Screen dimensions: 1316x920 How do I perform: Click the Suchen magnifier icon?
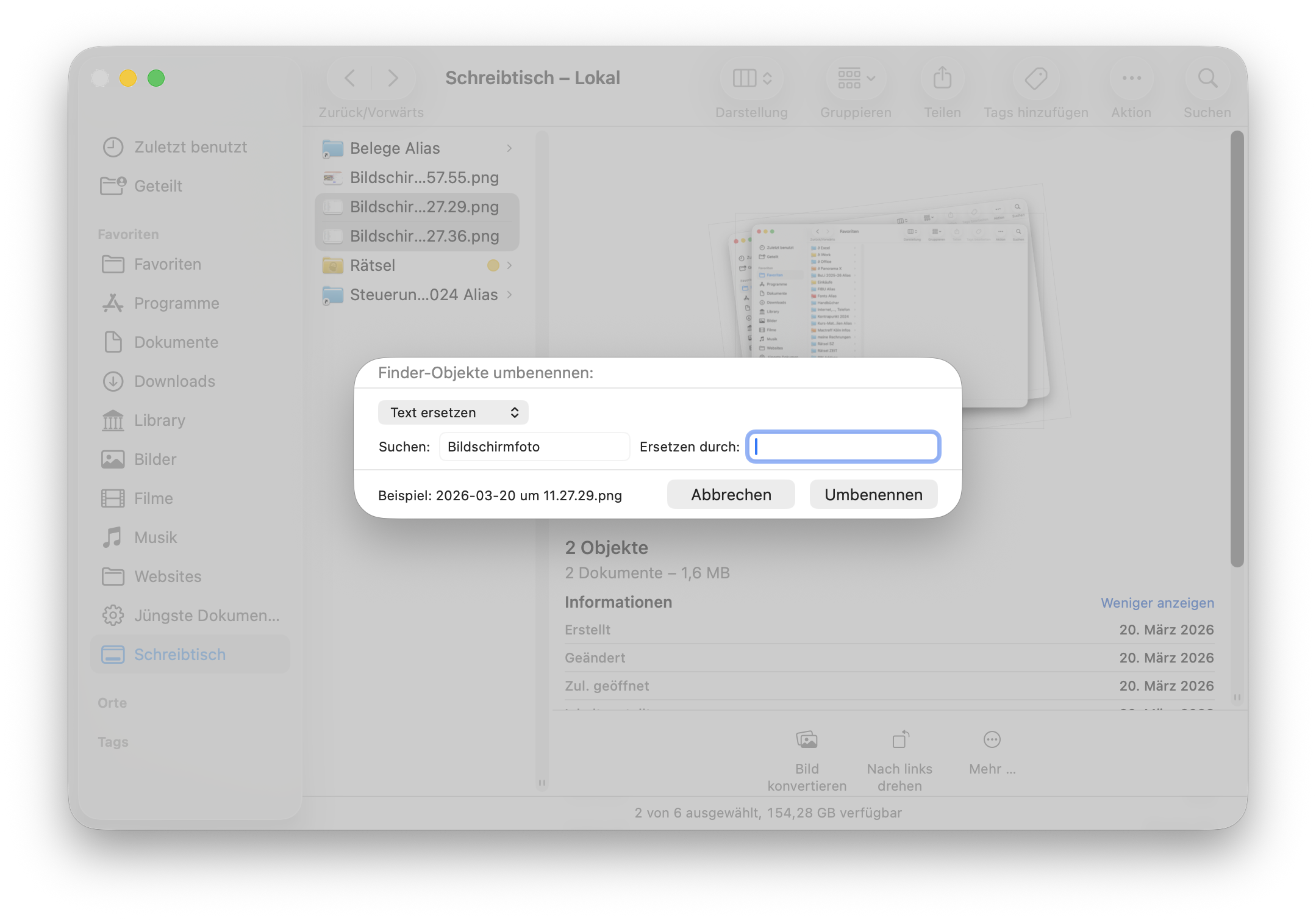(x=1207, y=78)
